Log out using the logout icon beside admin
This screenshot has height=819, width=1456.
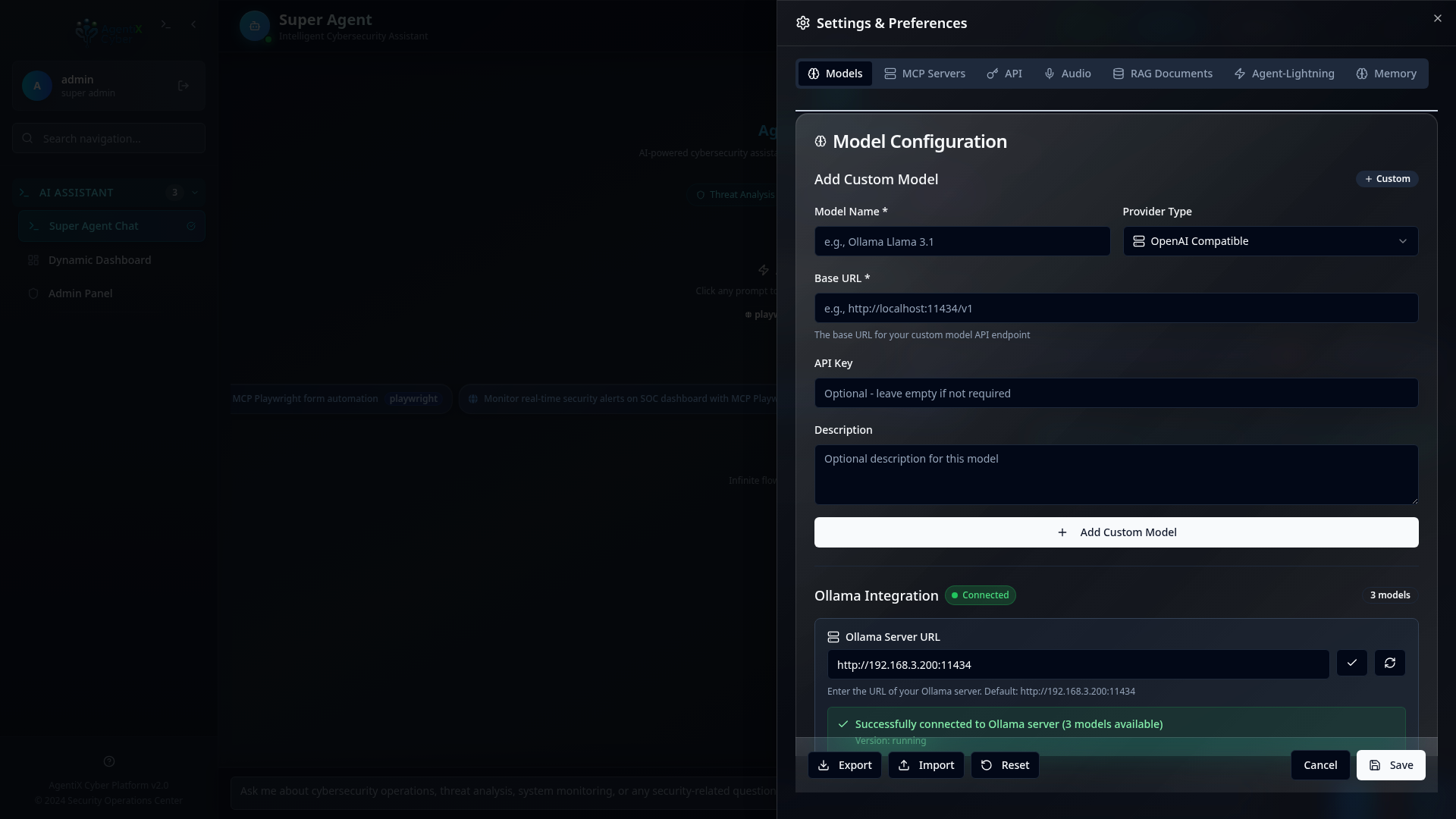click(x=184, y=86)
